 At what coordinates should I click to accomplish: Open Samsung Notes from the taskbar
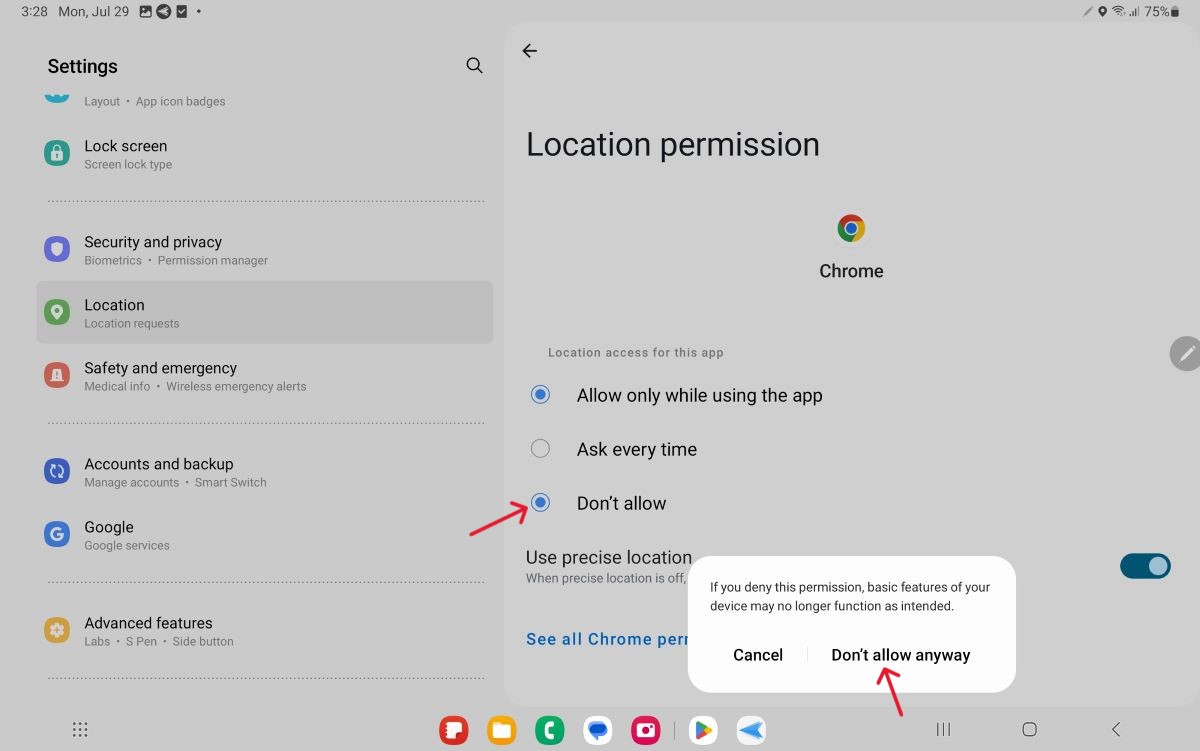(453, 730)
